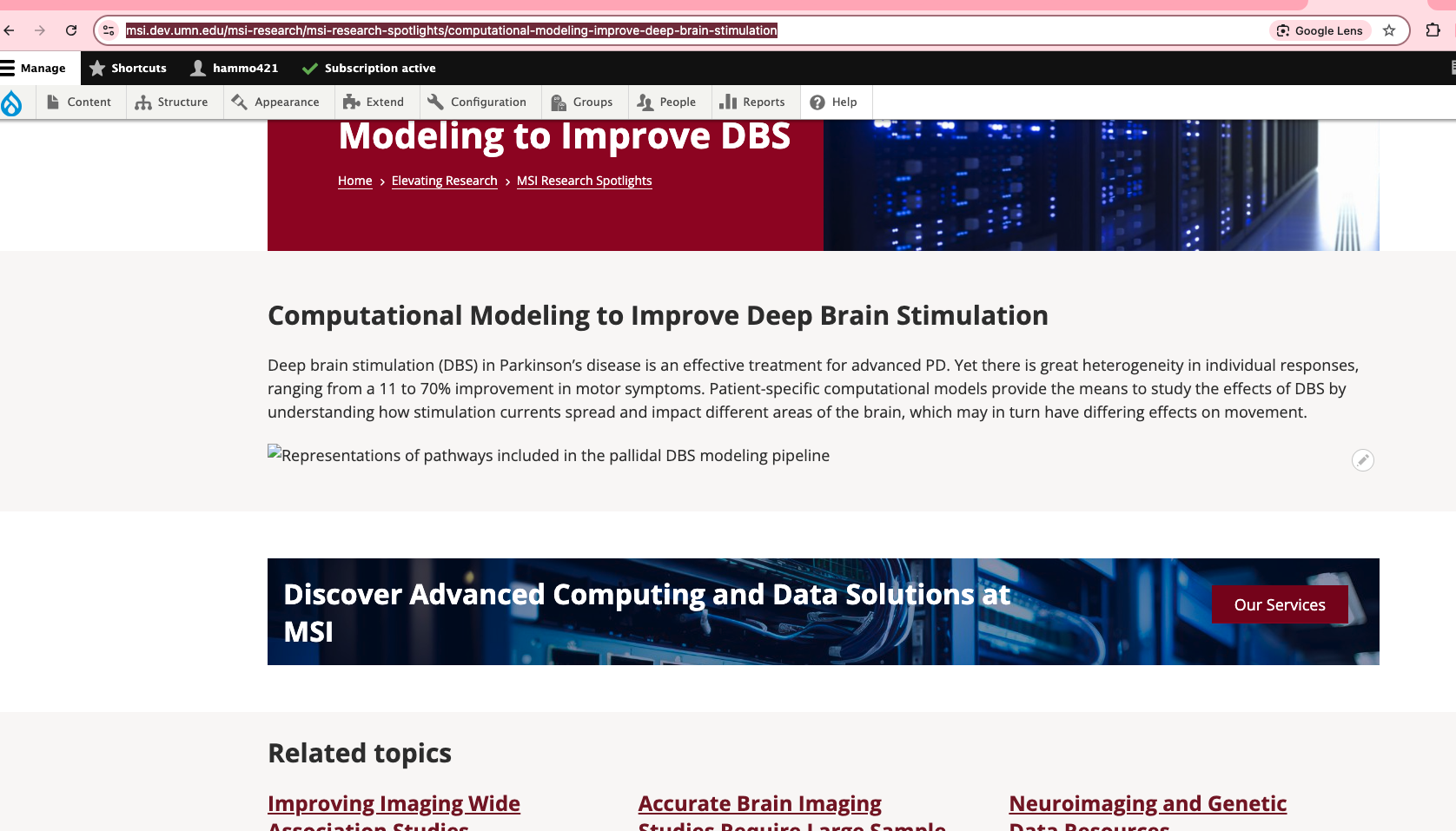This screenshot has height=831, width=1456.
Task: Open the browser extensions puzzle icon
Action: tap(1433, 30)
